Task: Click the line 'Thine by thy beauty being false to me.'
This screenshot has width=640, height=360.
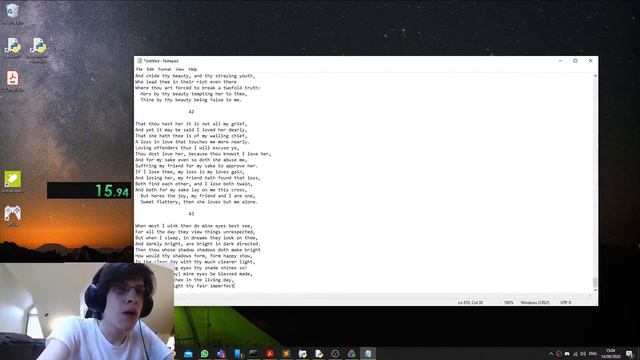Action: pos(191,100)
